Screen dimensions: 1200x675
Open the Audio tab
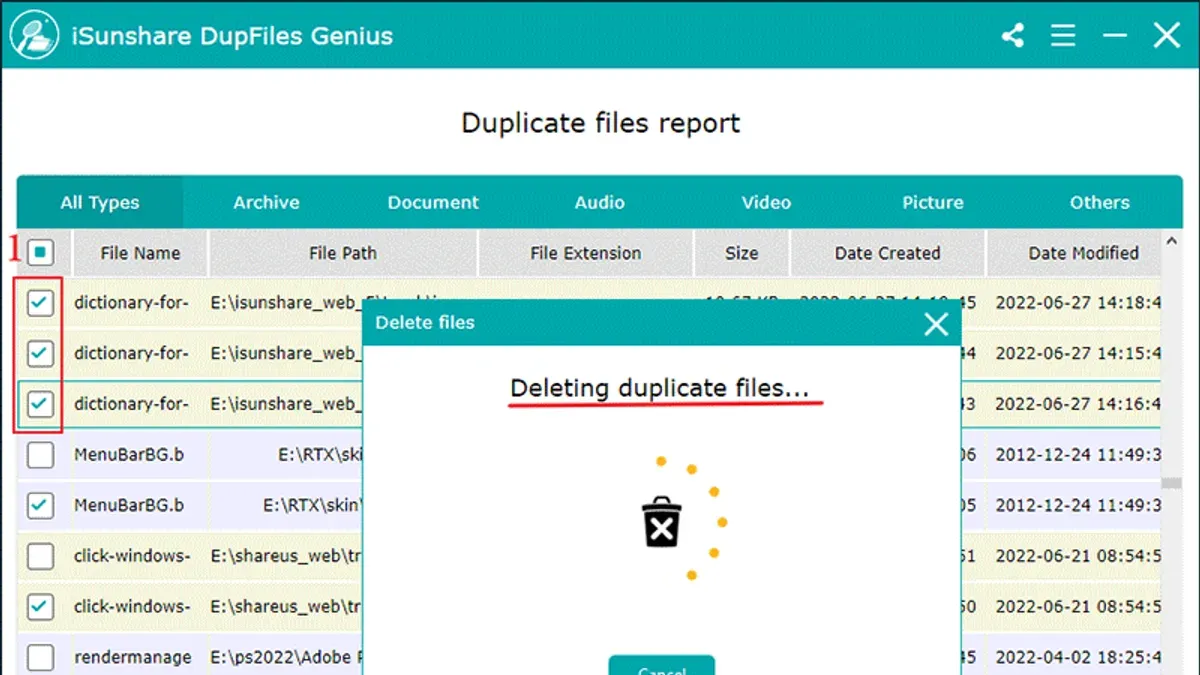[600, 202]
